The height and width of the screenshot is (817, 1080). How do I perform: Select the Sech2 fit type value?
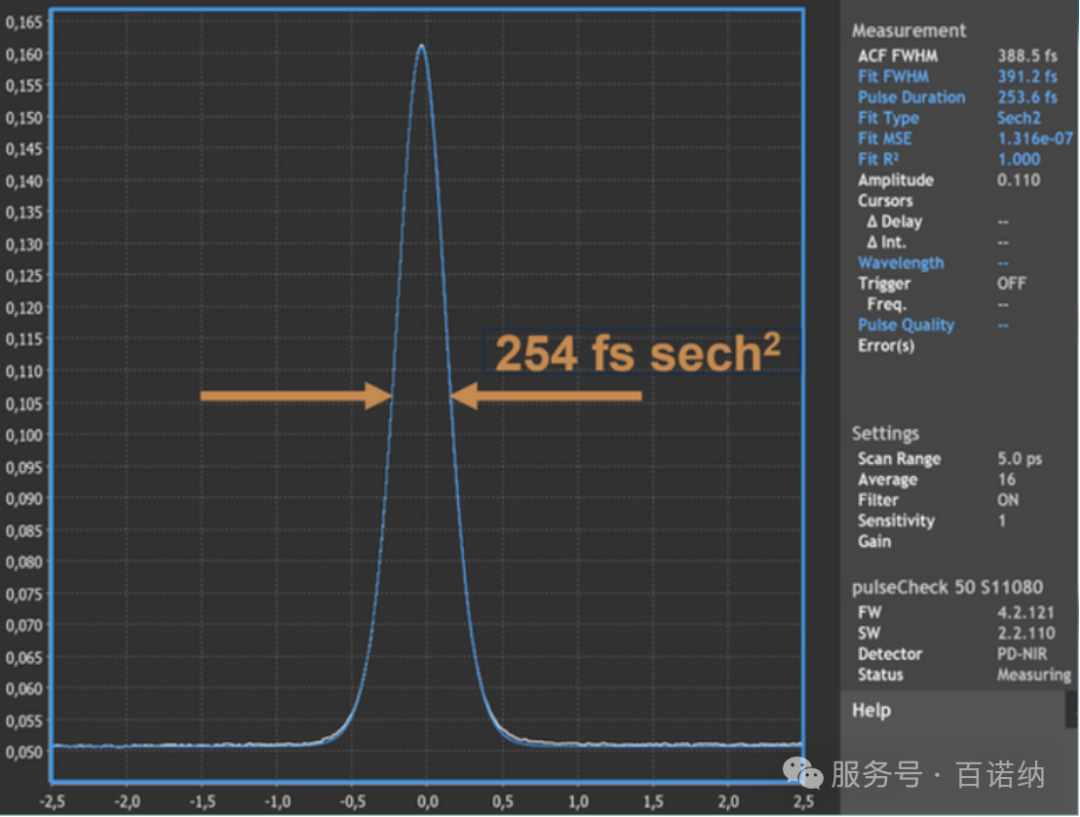point(1018,118)
